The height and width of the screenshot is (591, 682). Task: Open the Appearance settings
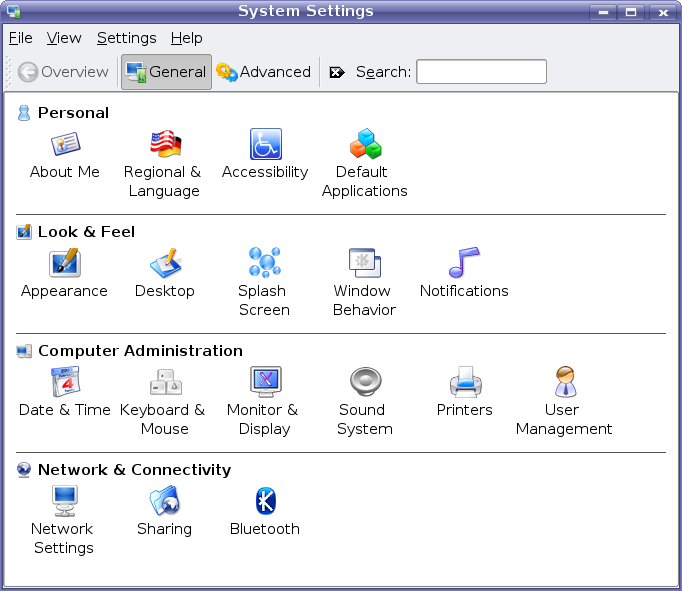point(65,265)
